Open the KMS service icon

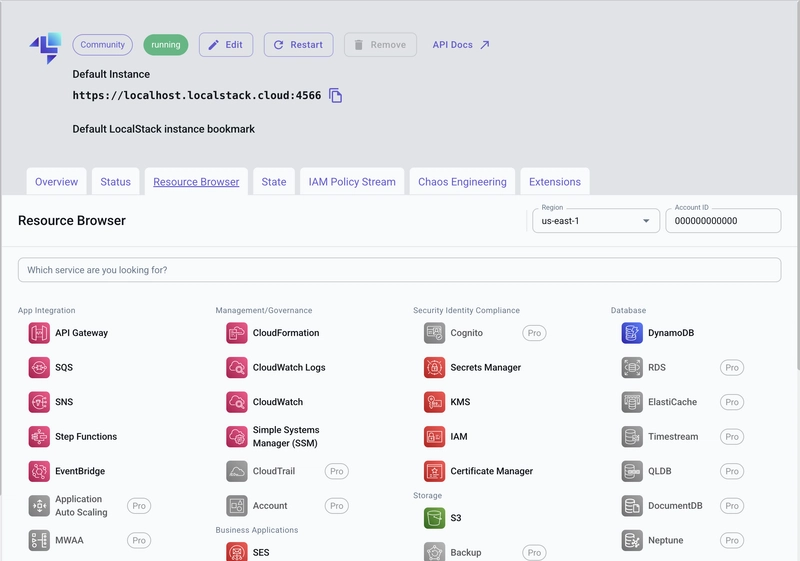point(435,402)
